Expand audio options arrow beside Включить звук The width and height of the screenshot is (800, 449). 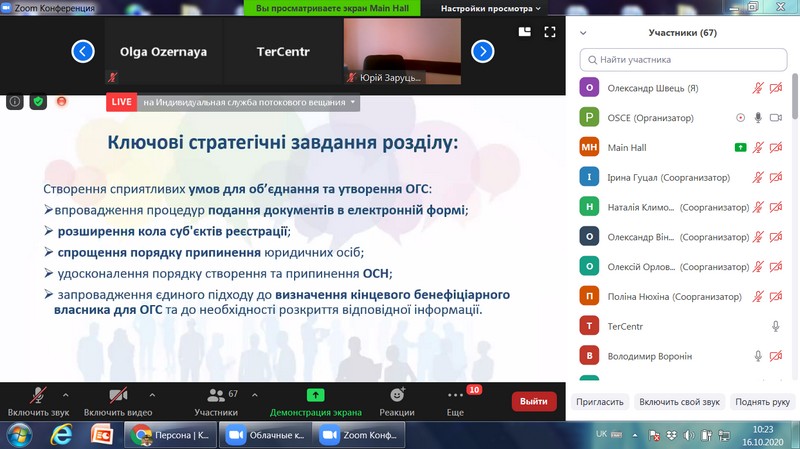tap(66, 395)
